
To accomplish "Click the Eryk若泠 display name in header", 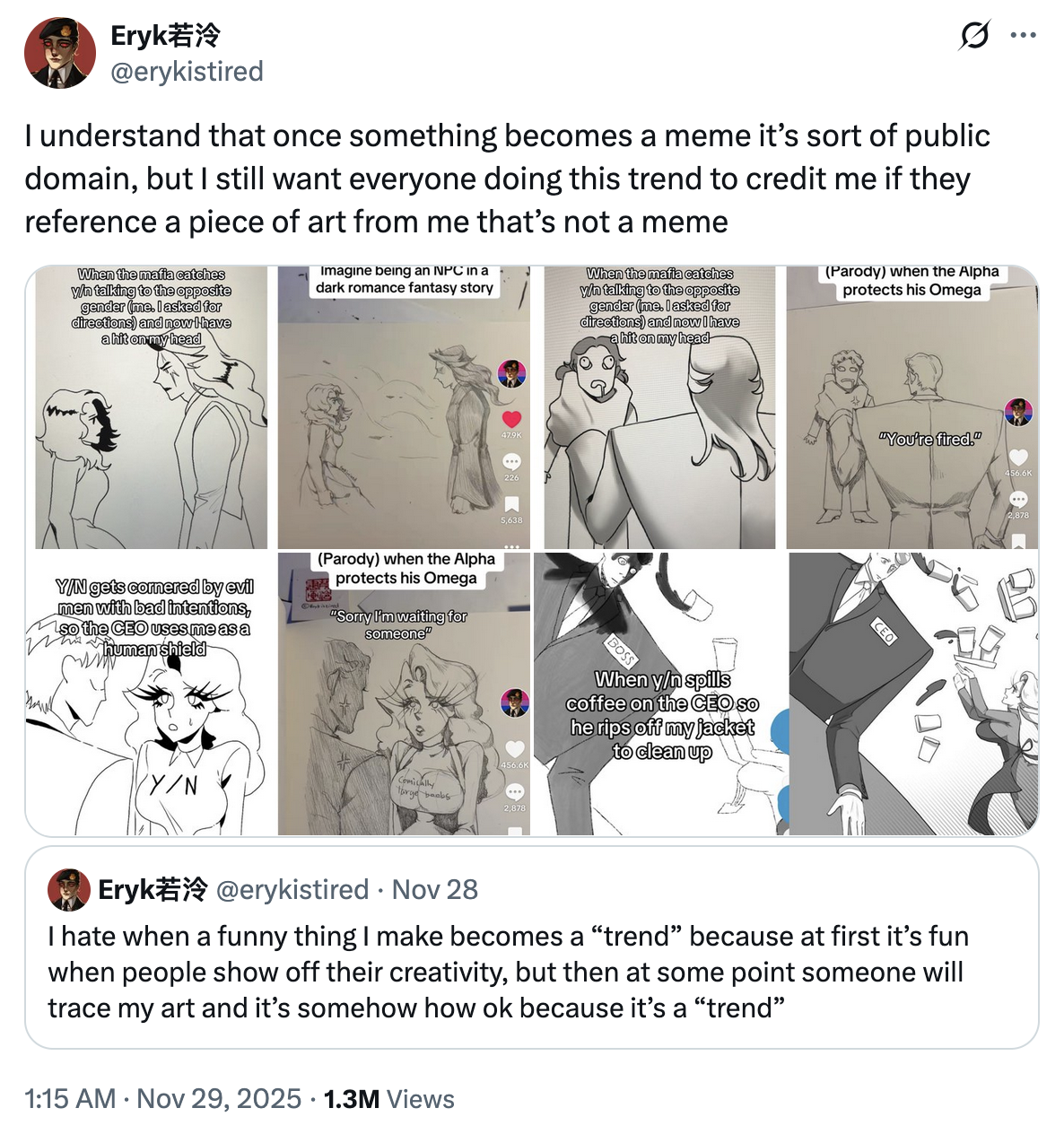I will coord(165,36).
